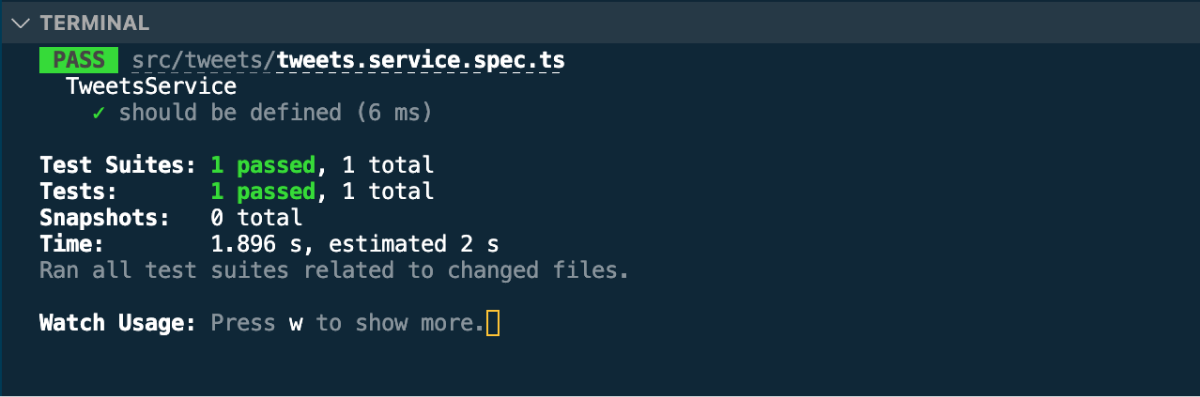Click the 'Time:' label

pos(72,244)
